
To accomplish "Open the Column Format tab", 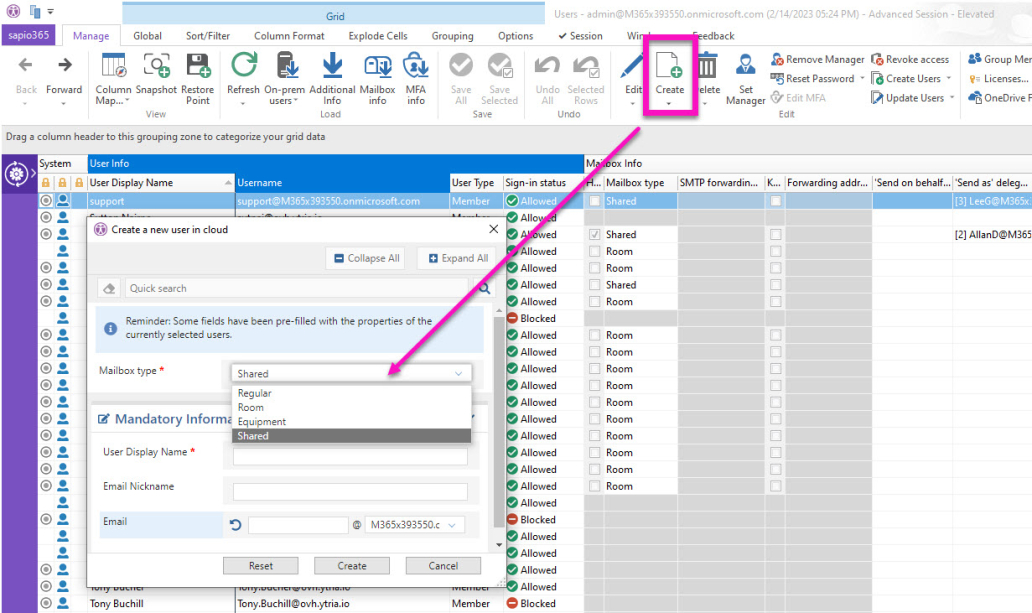I will 289,36.
